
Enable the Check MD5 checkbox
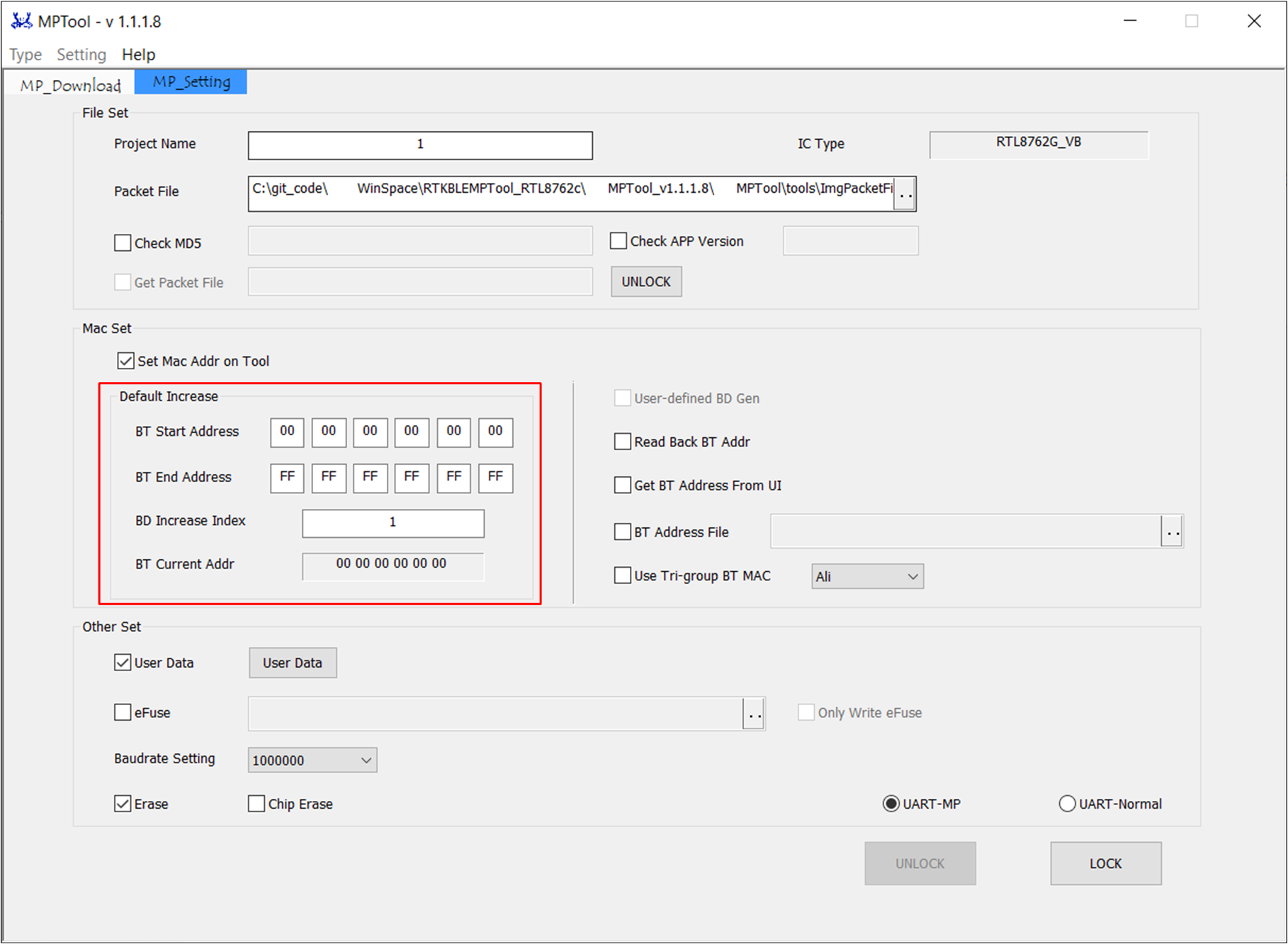[123, 243]
